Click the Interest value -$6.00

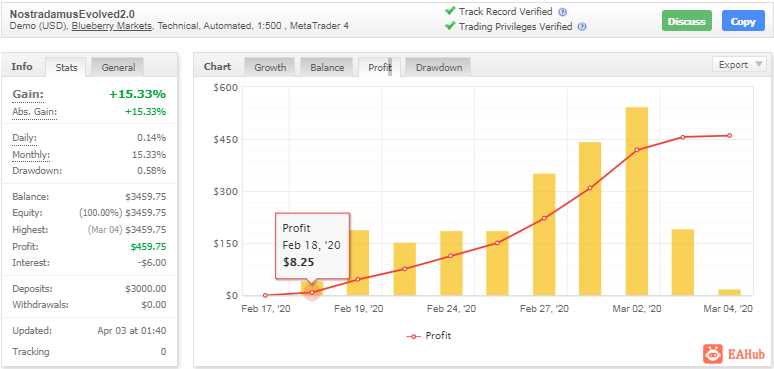point(153,263)
